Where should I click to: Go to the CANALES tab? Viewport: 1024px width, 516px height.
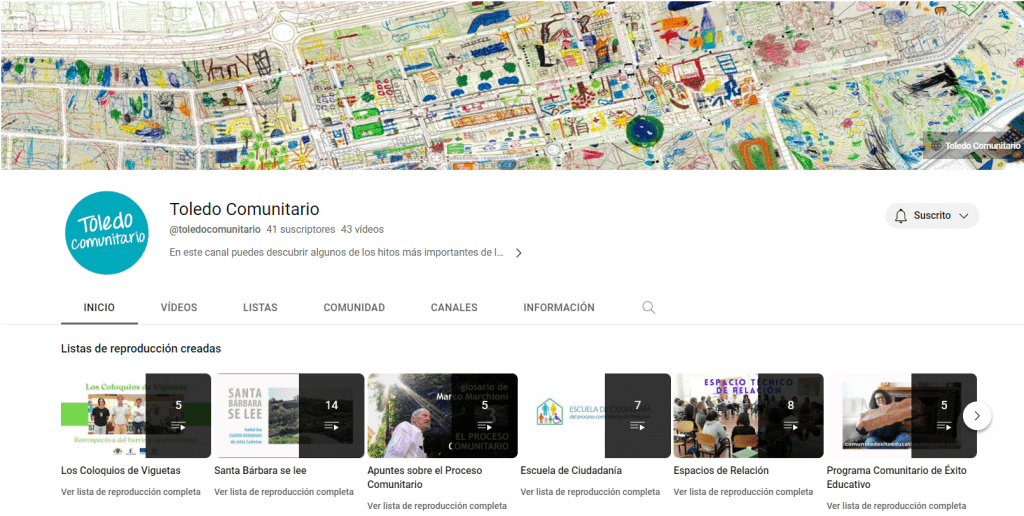coord(454,308)
